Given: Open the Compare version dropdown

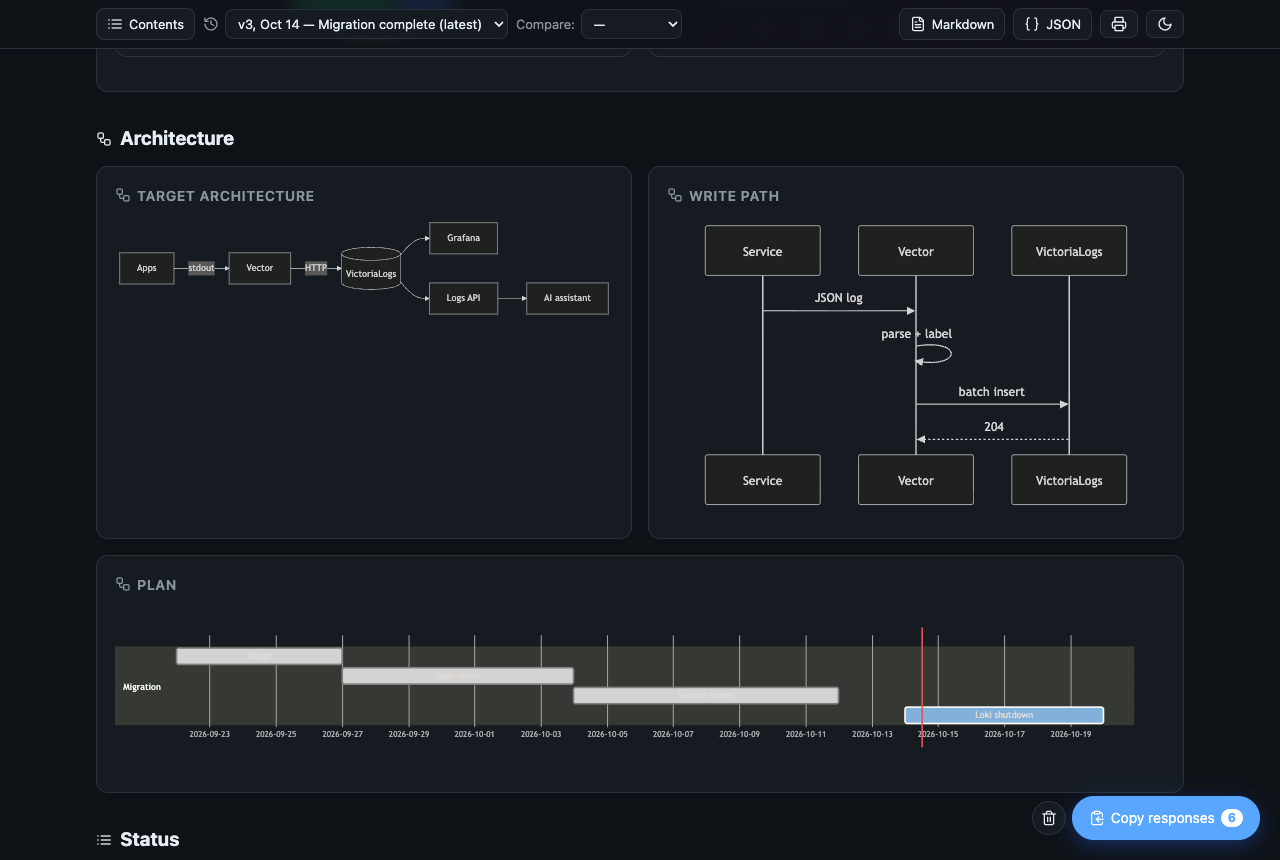Looking at the screenshot, I should click(631, 24).
